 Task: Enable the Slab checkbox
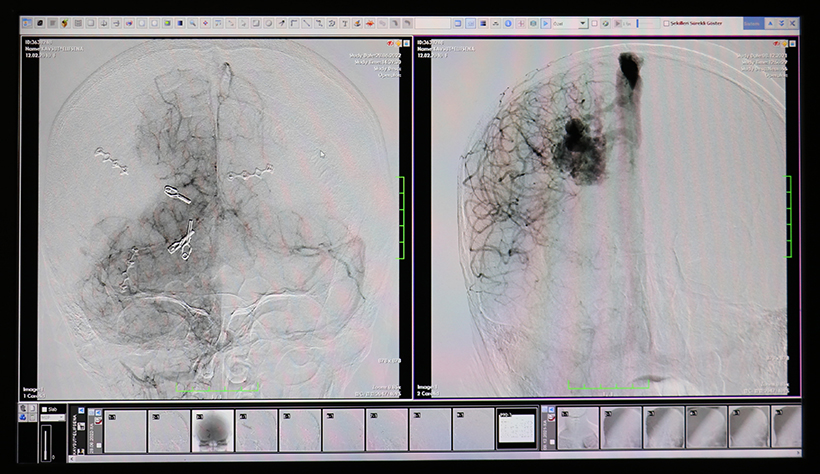click(44, 410)
